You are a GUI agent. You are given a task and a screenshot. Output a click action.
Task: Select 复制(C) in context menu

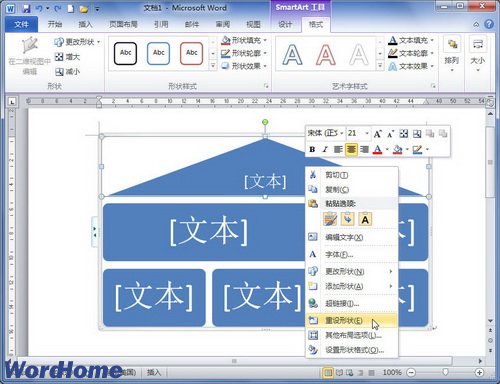(x=352, y=189)
